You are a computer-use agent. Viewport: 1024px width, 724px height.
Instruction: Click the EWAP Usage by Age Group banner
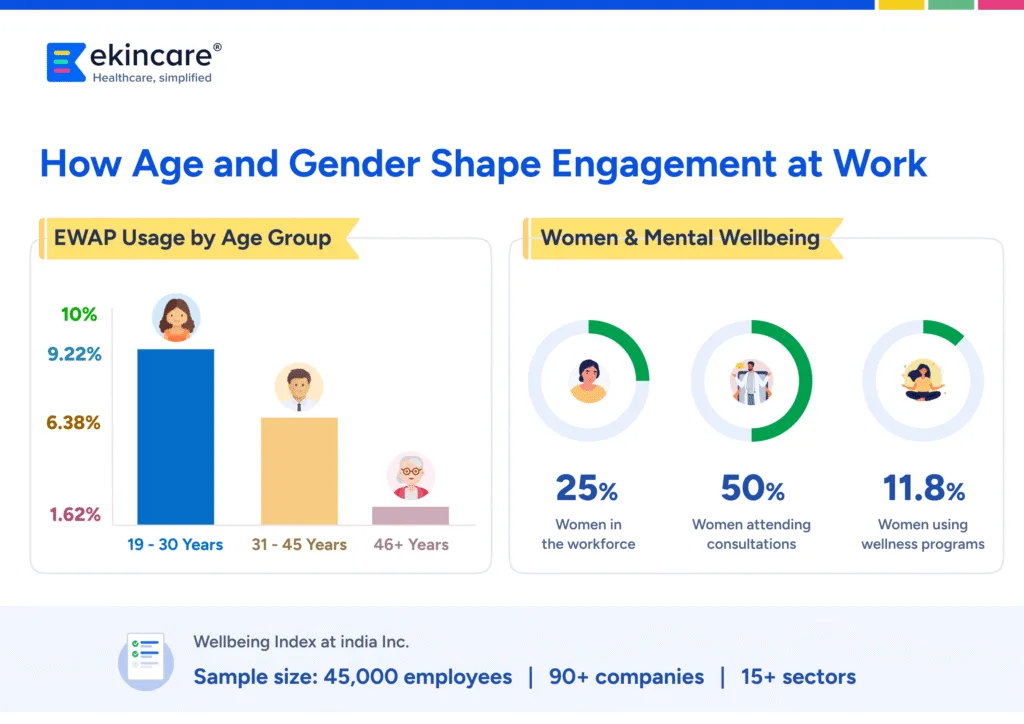[x=197, y=238]
